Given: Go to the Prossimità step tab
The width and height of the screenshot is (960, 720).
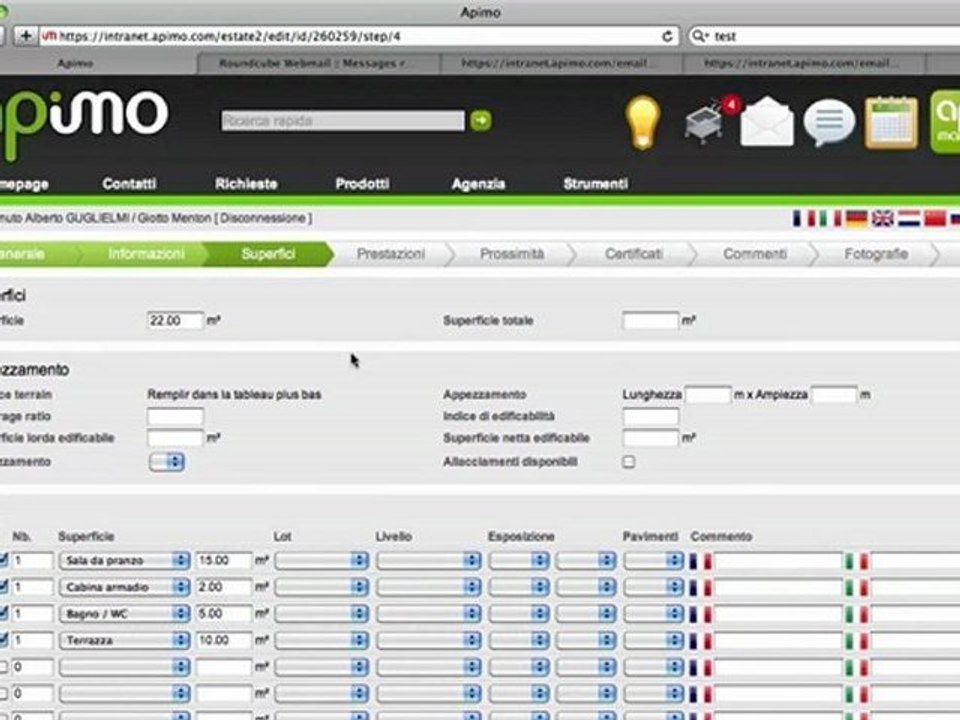Looking at the screenshot, I should (x=512, y=254).
